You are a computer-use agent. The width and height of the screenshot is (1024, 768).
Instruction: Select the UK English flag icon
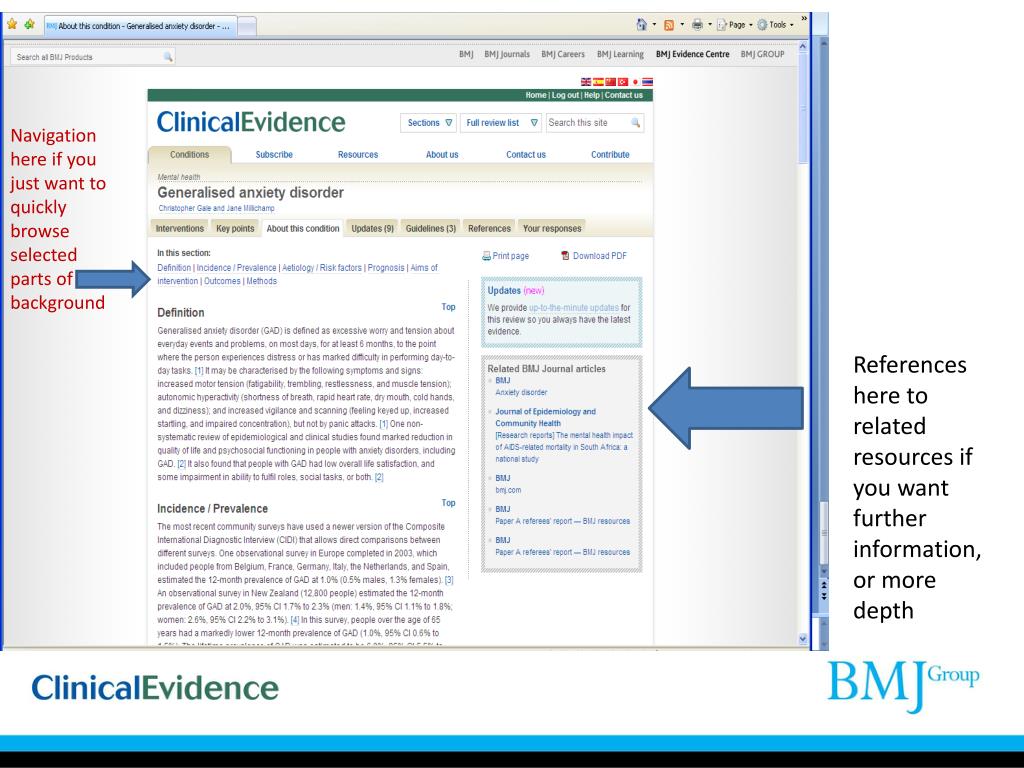[x=586, y=82]
